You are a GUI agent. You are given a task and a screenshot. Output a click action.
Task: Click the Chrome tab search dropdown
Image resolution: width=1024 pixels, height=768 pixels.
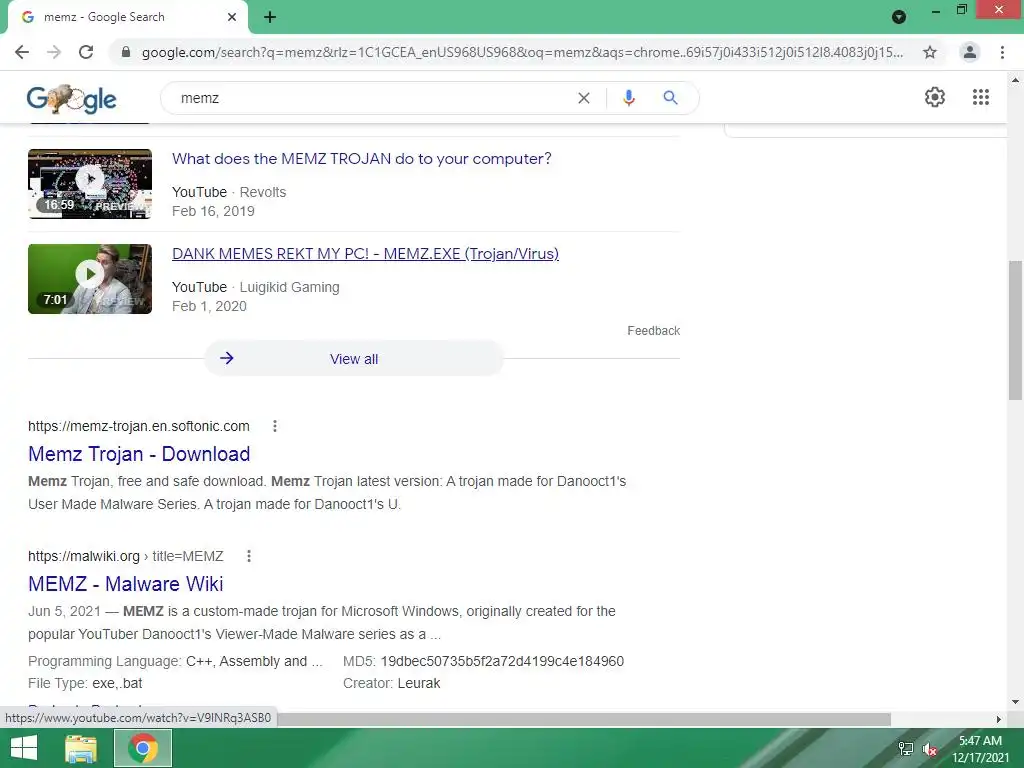(x=899, y=17)
